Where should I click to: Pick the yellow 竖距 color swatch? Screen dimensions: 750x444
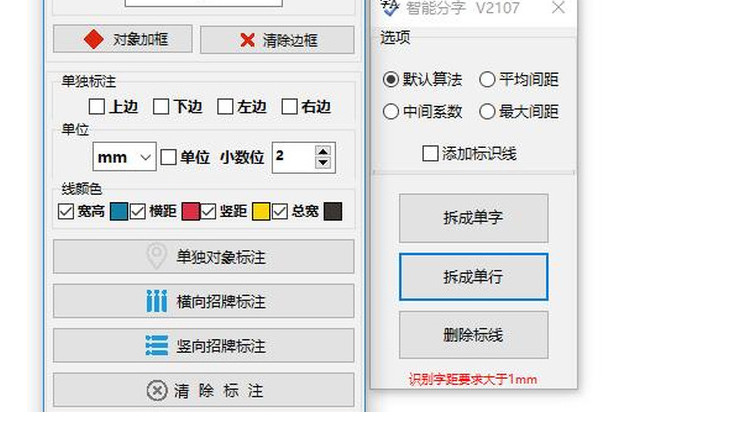[x=261, y=211]
